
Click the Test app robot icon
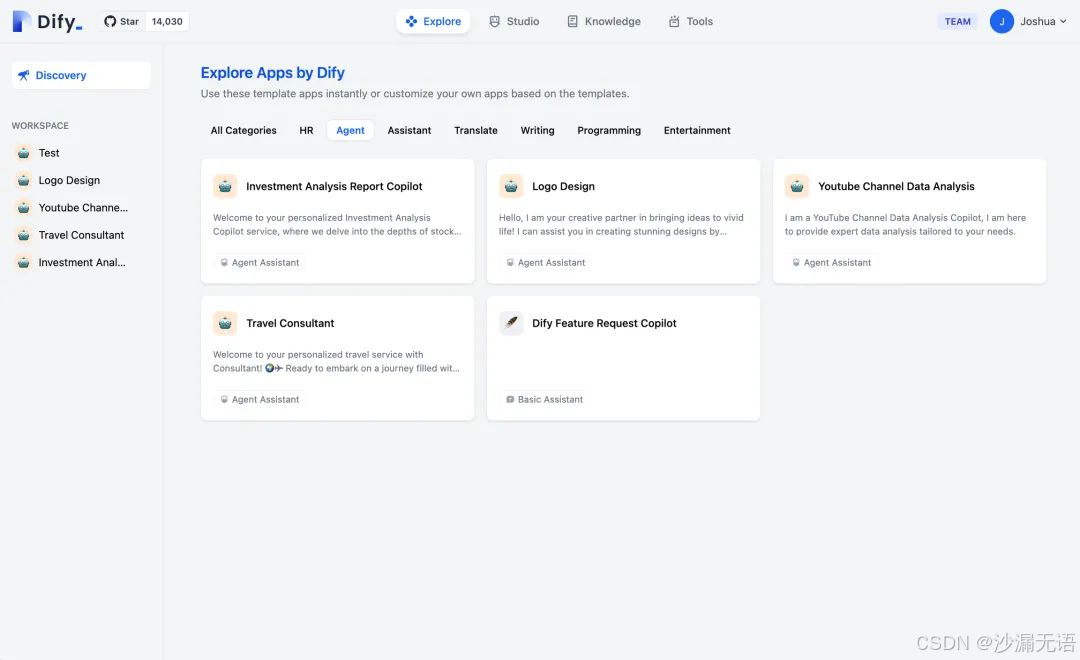(x=23, y=153)
